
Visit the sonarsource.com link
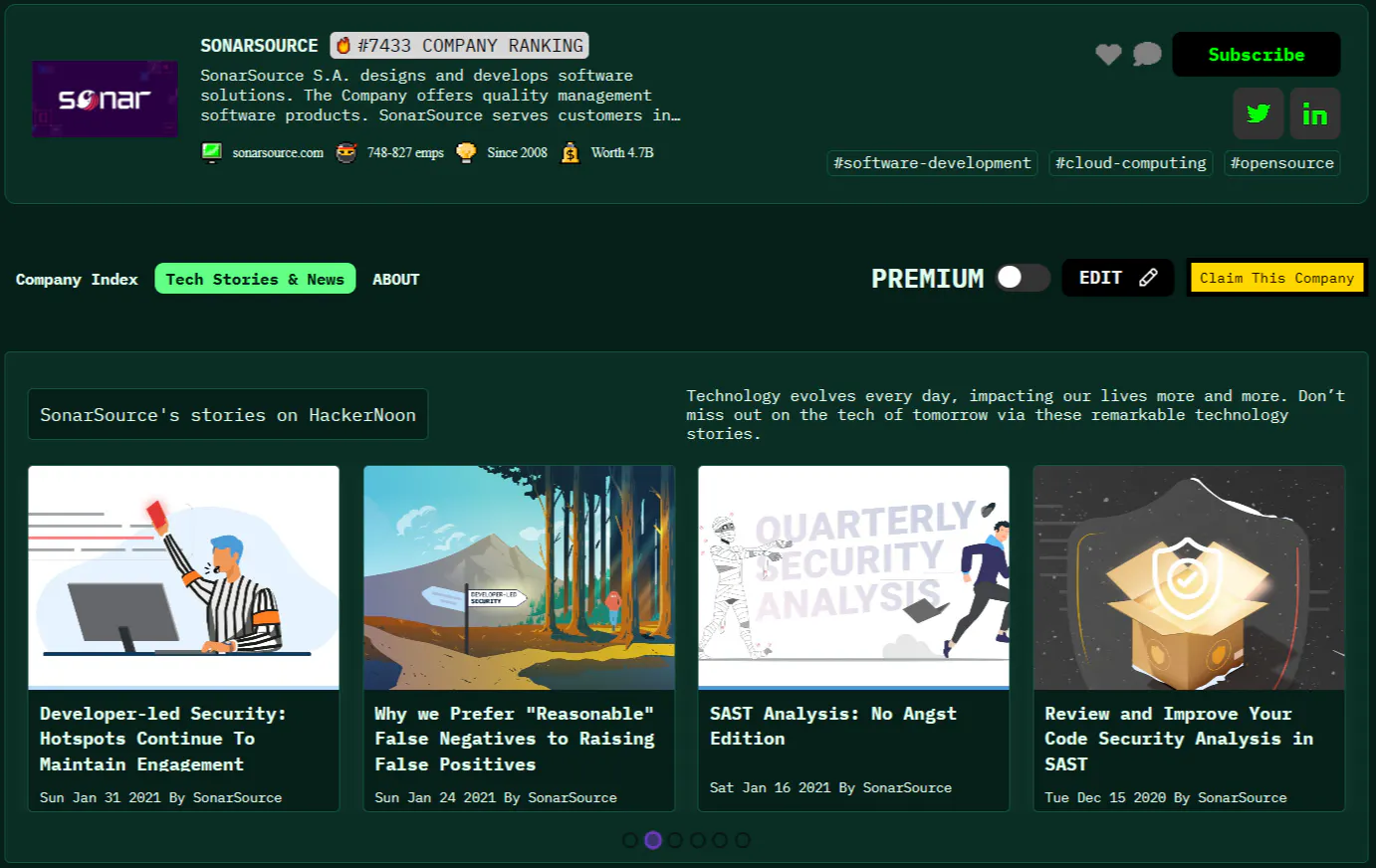[x=278, y=152]
